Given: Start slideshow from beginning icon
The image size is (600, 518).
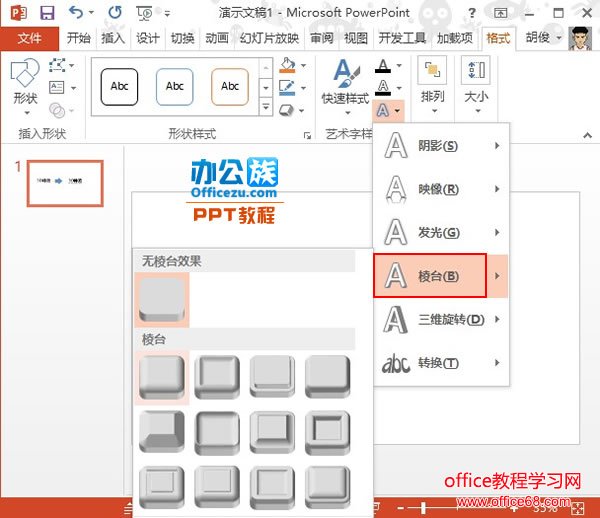Looking at the screenshot, I should pos(145,13).
